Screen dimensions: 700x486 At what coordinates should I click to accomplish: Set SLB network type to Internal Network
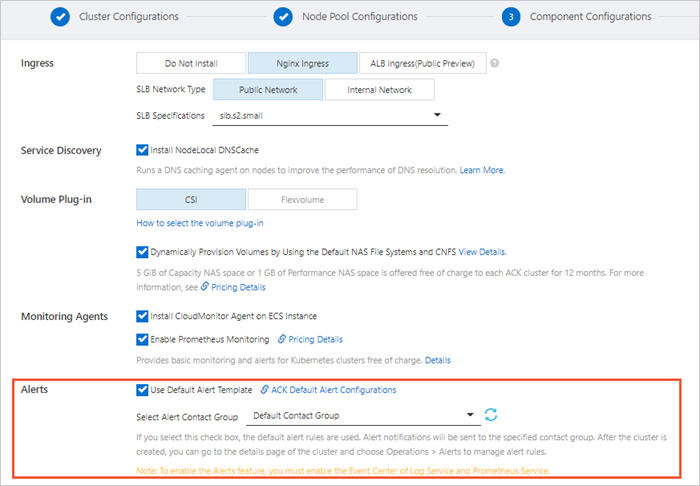(379, 89)
